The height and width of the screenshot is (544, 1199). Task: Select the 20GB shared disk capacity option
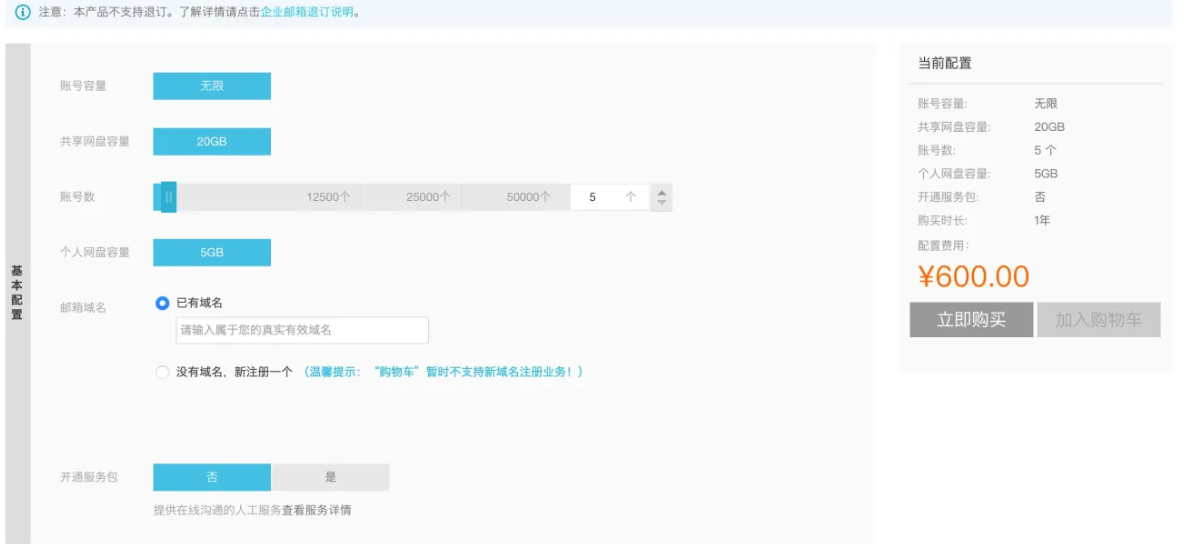[211, 141]
